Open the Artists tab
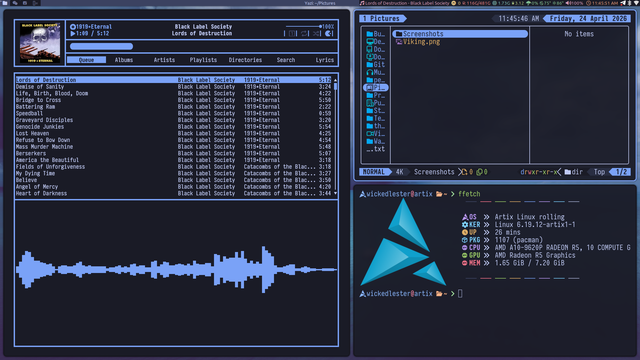Image resolution: width=640 pixels, height=360 pixels. pos(164,60)
